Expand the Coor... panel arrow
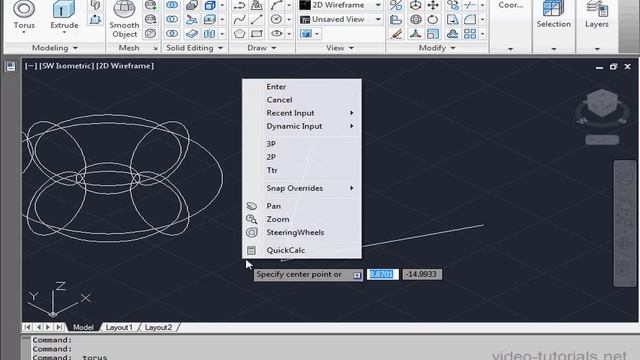Image resolution: width=640 pixels, height=360 pixels. pyautogui.click(x=510, y=49)
